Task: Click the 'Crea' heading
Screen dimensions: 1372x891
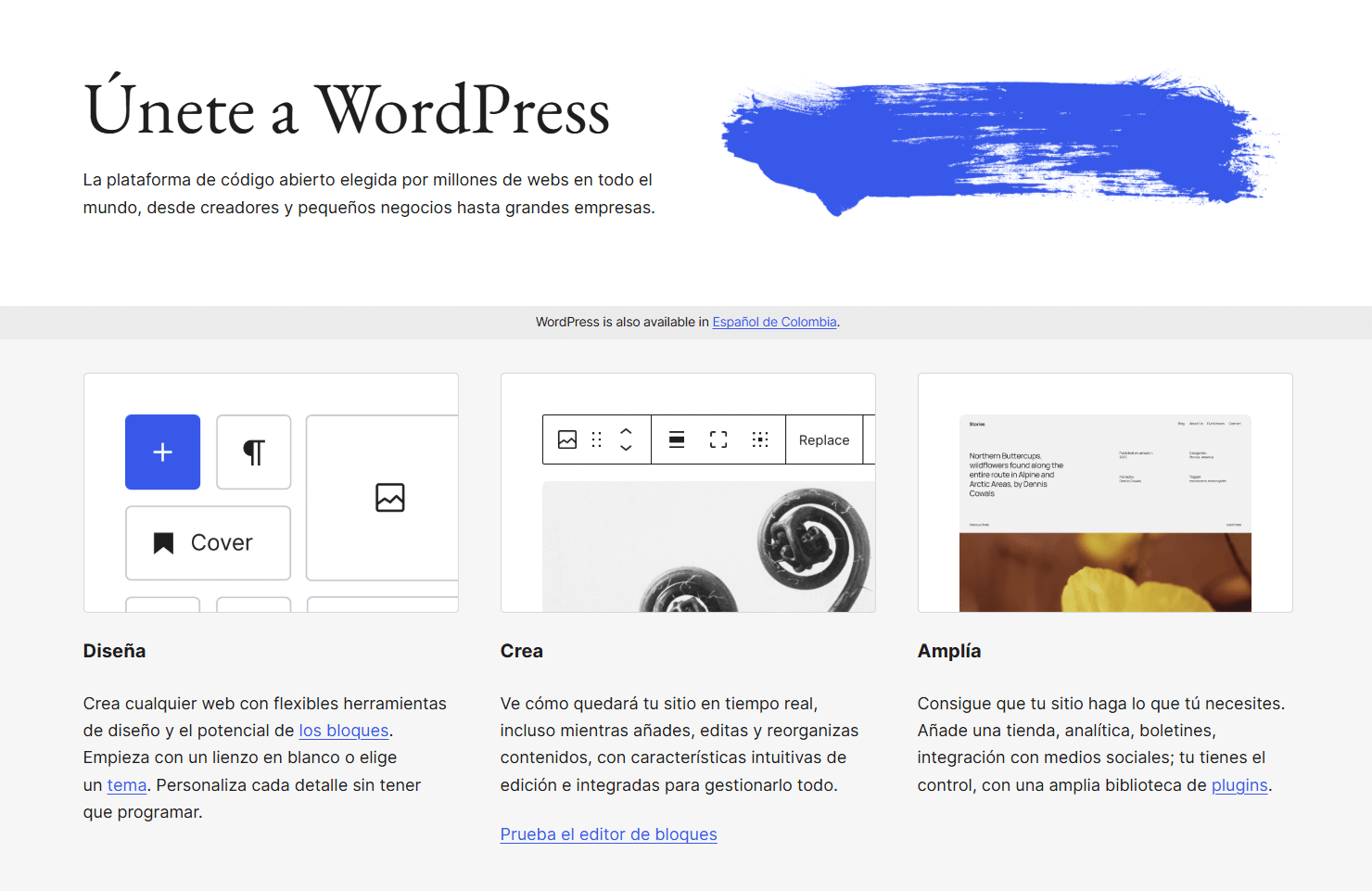Action: tap(522, 651)
